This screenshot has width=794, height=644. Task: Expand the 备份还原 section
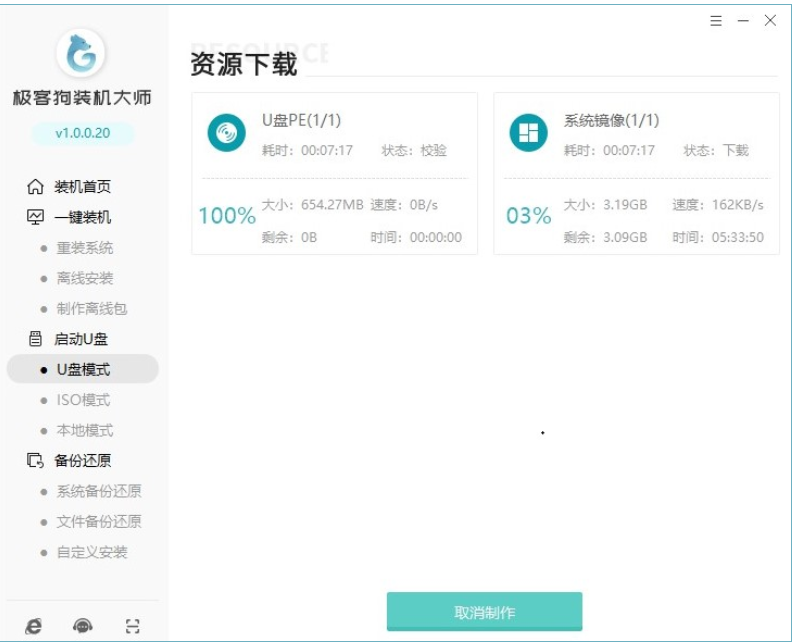[x=82, y=461]
